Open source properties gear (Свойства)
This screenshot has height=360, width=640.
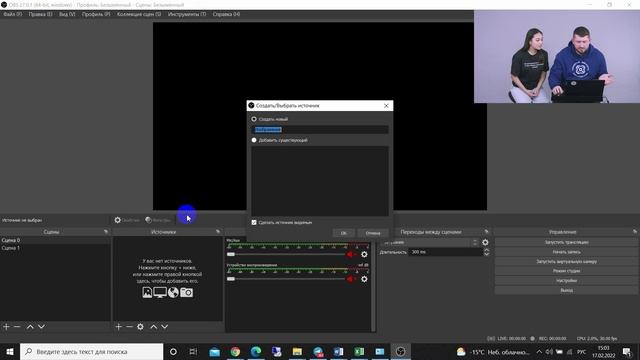[x=127, y=220]
